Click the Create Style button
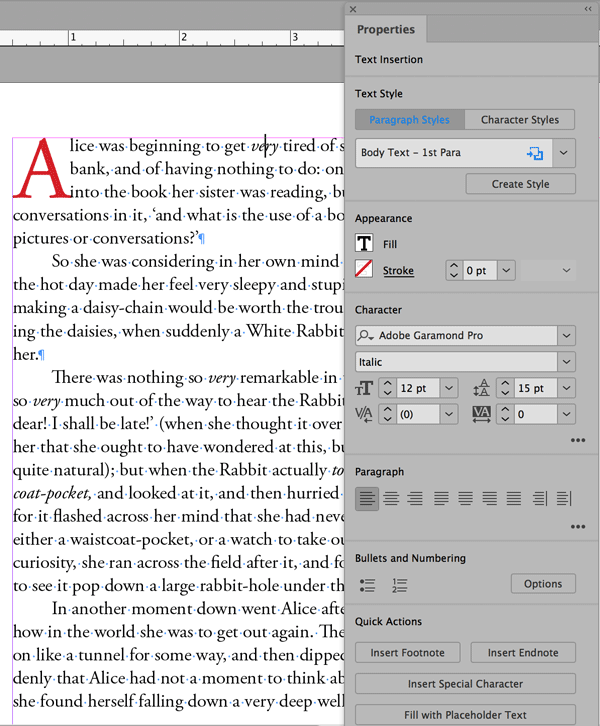 (520, 184)
